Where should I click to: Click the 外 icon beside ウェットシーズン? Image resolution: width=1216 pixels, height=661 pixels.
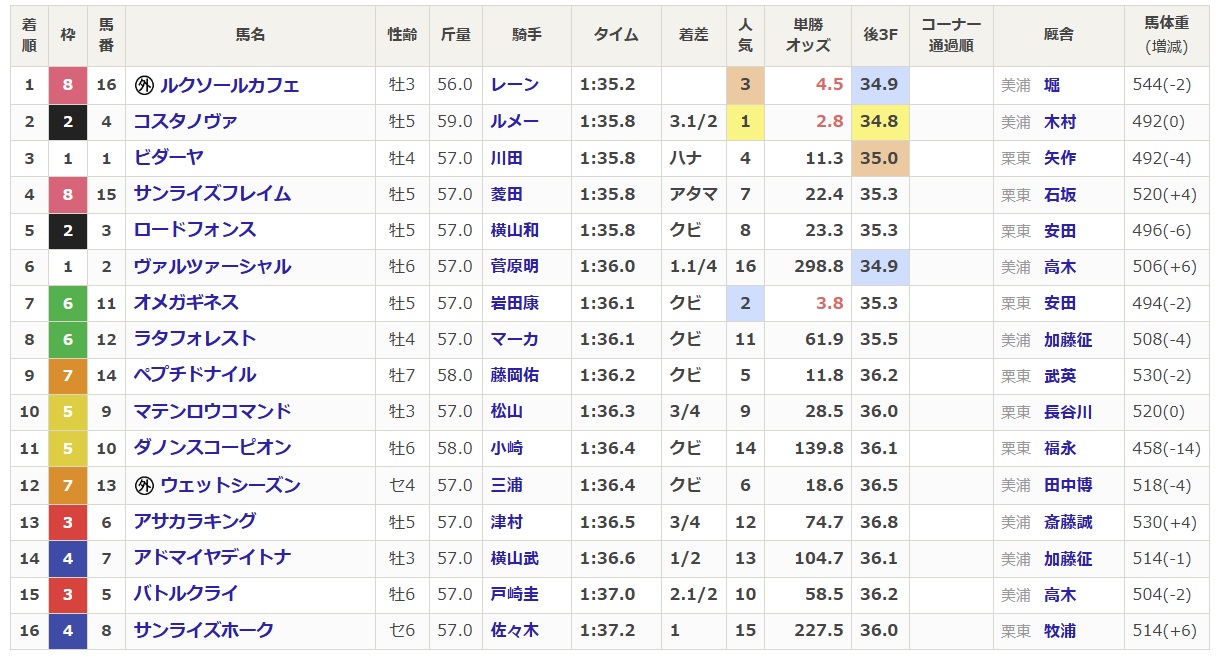point(144,485)
